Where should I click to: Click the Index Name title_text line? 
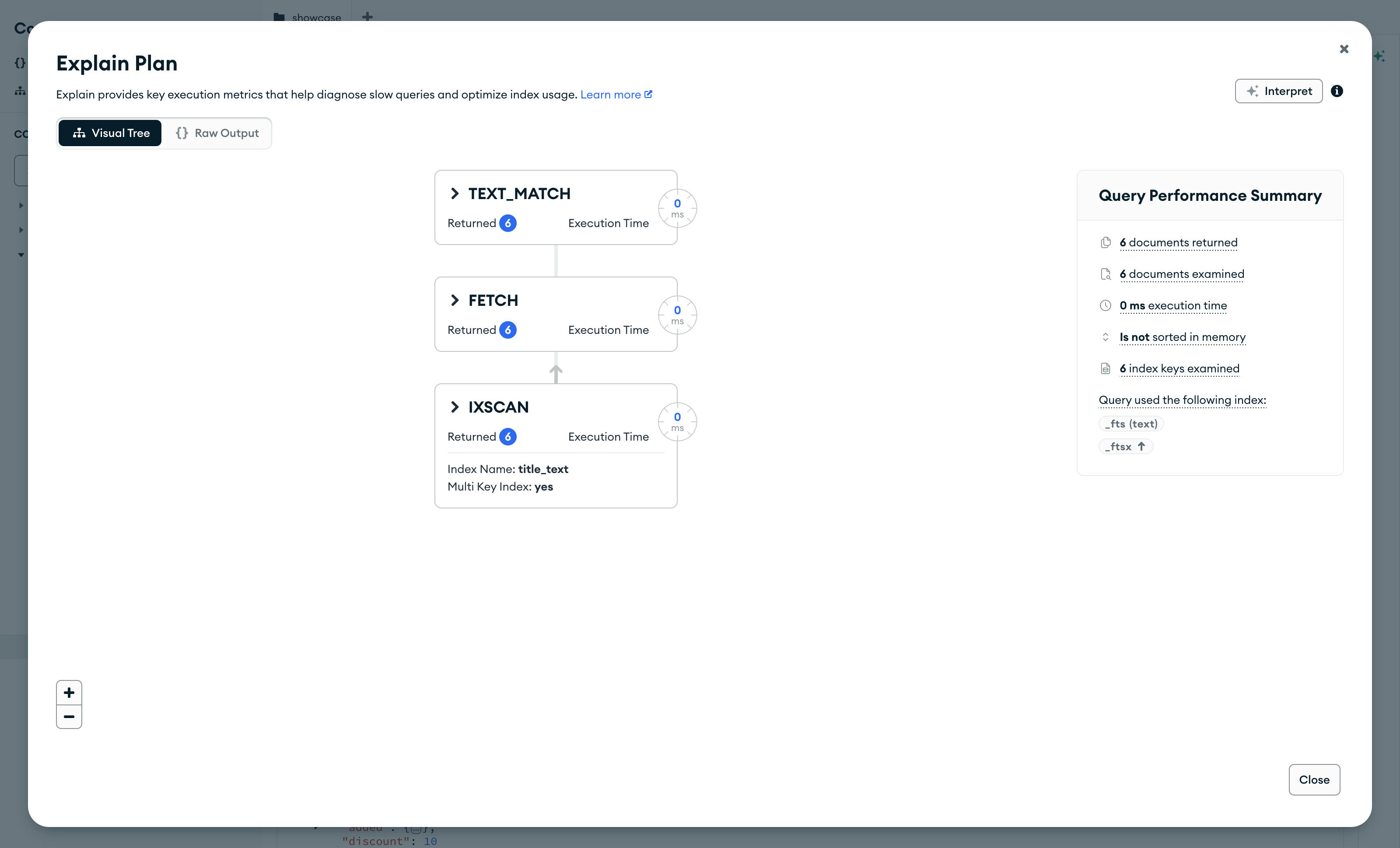click(508, 470)
